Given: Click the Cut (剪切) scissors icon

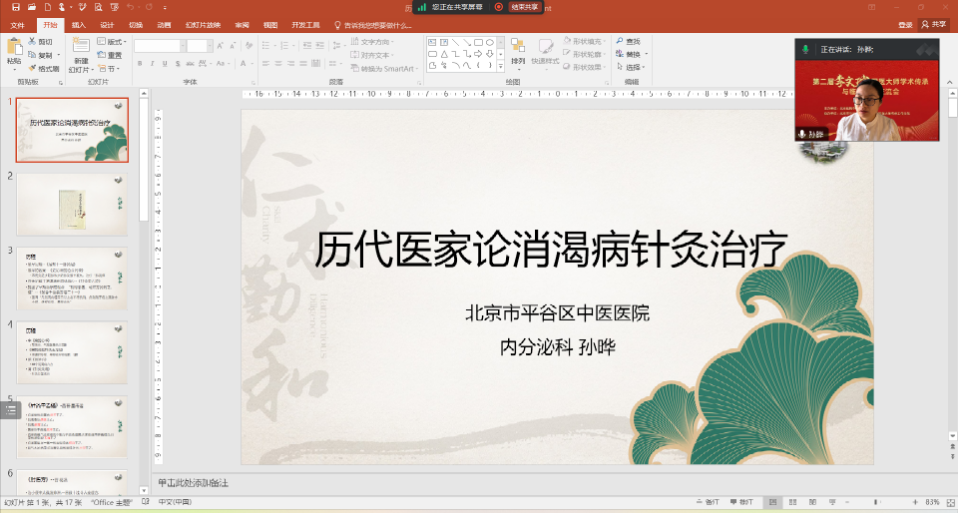Looking at the screenshot, I should coord(32,42).
